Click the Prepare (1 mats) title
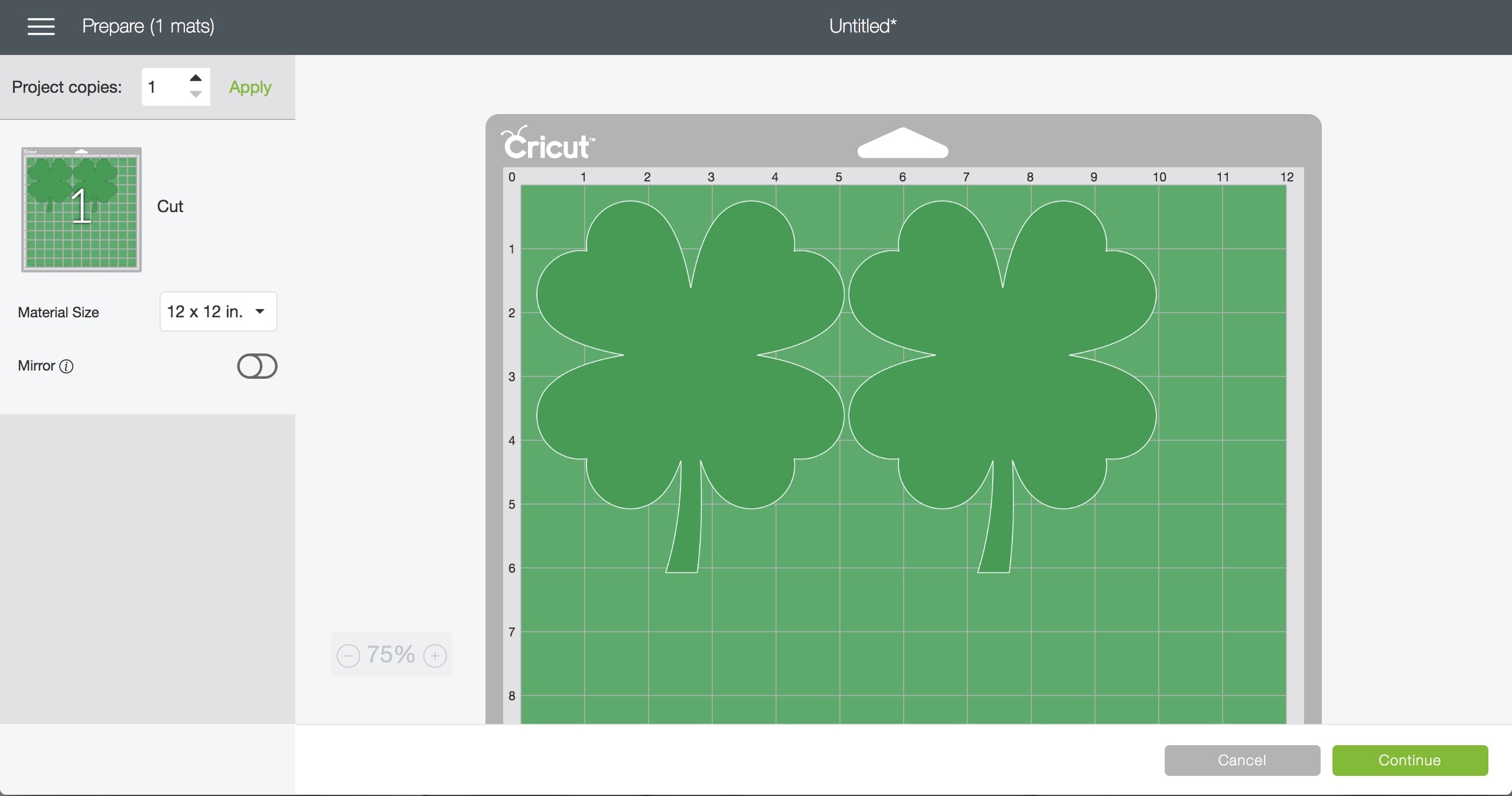The image size is (1512, 796). (148, 26)
